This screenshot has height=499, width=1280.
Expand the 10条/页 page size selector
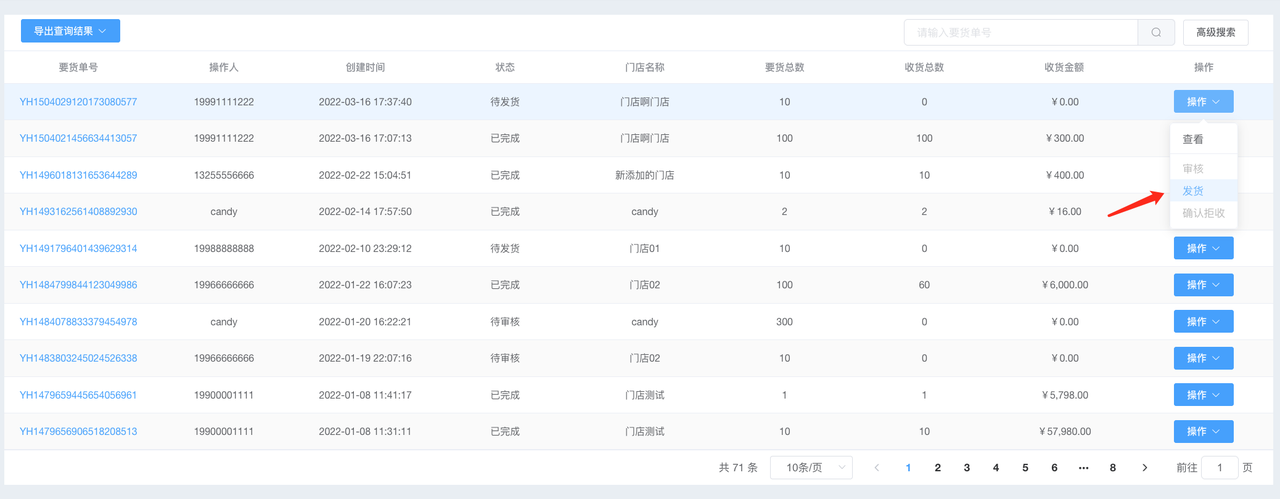816,468
